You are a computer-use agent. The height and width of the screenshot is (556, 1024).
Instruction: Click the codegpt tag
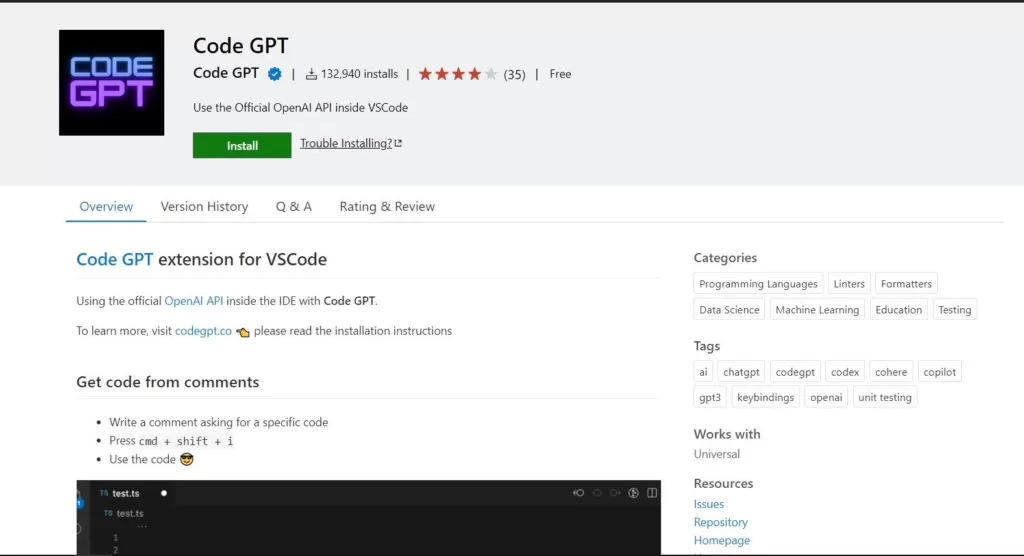pos(795,372)
